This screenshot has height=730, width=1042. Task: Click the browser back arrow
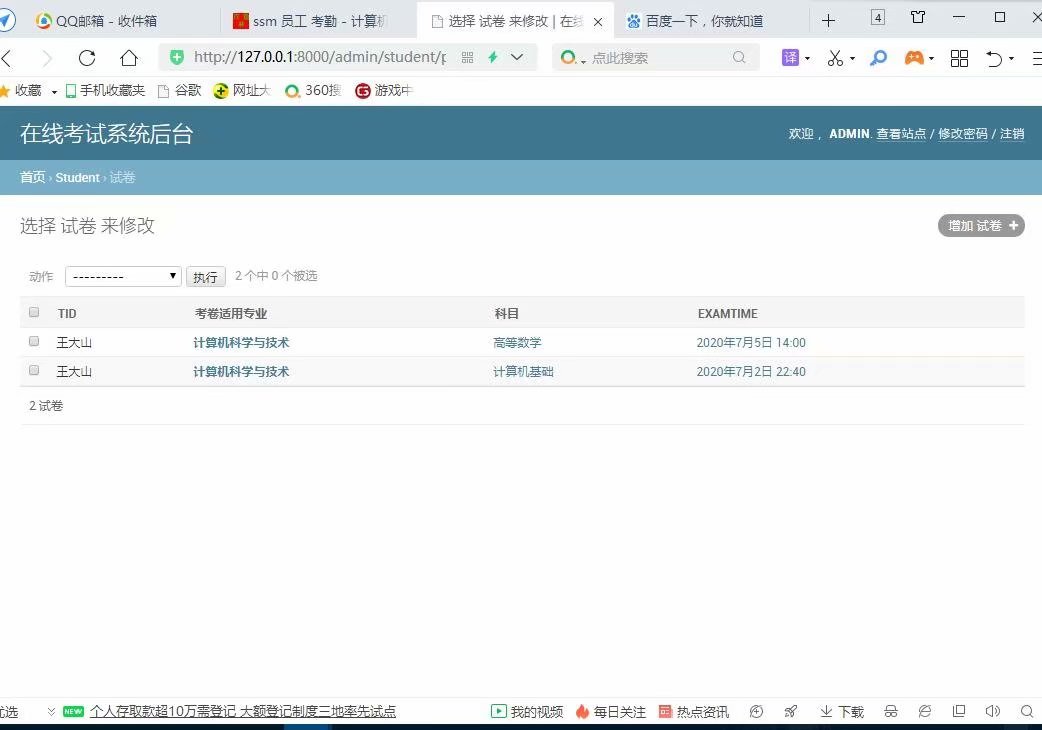7,58
